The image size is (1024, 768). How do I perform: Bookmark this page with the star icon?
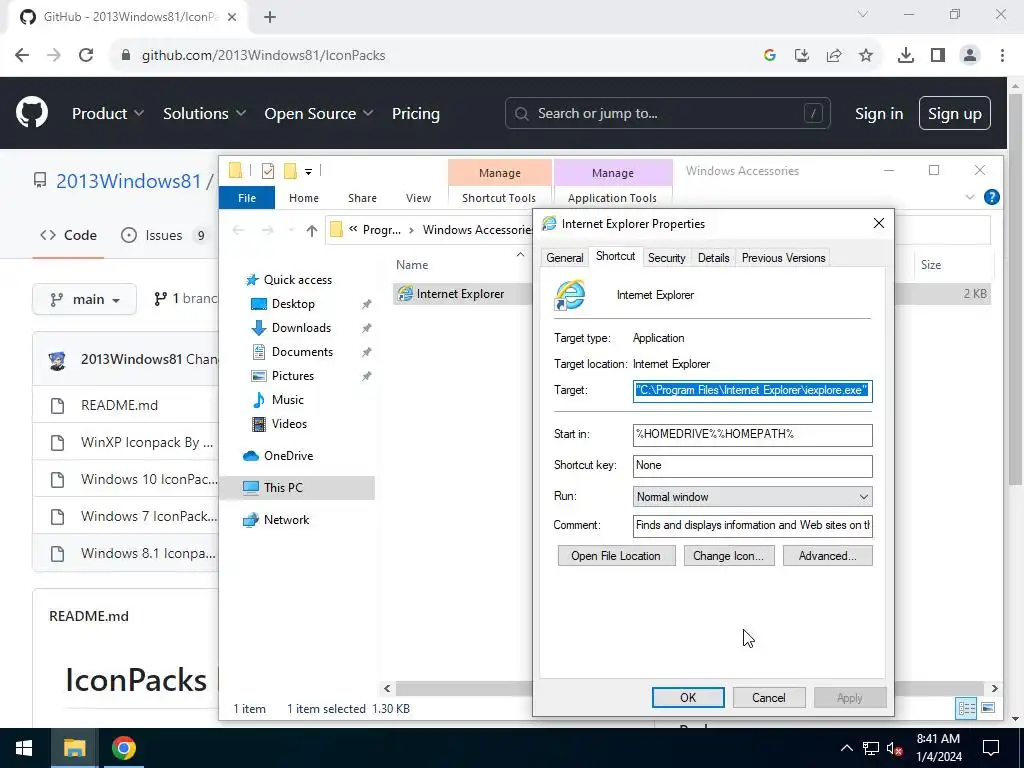point(865,56)
